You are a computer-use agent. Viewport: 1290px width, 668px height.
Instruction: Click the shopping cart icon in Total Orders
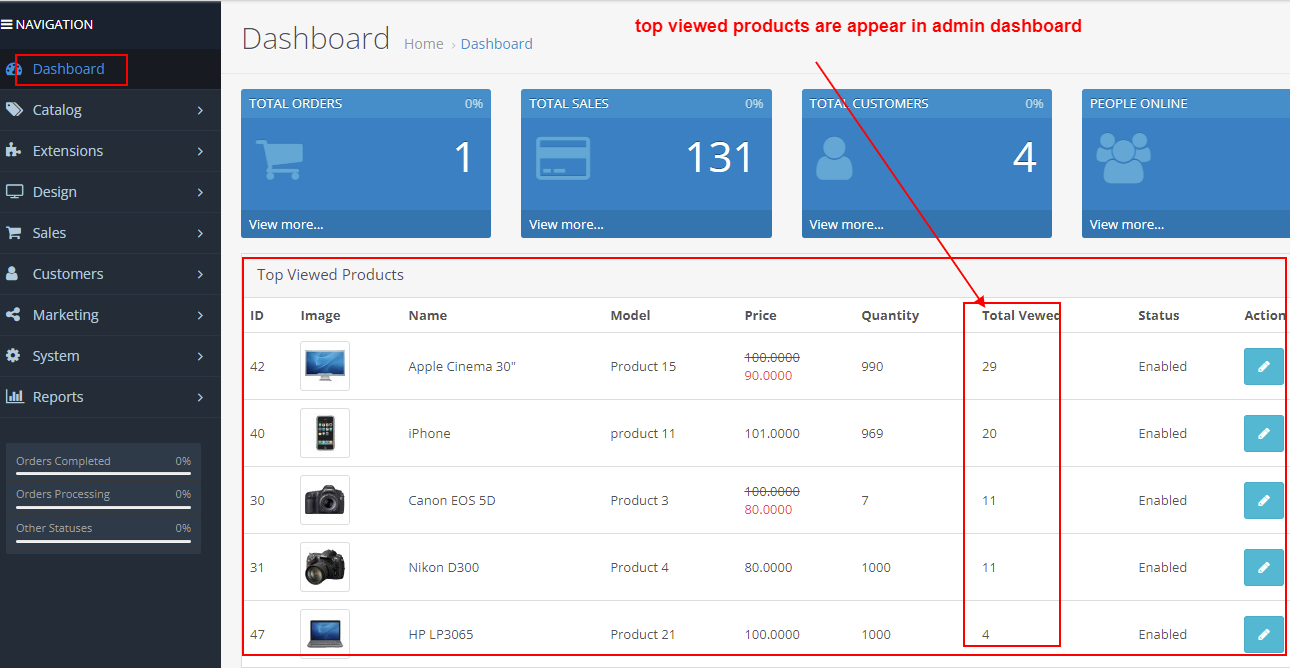pos(279,159)
